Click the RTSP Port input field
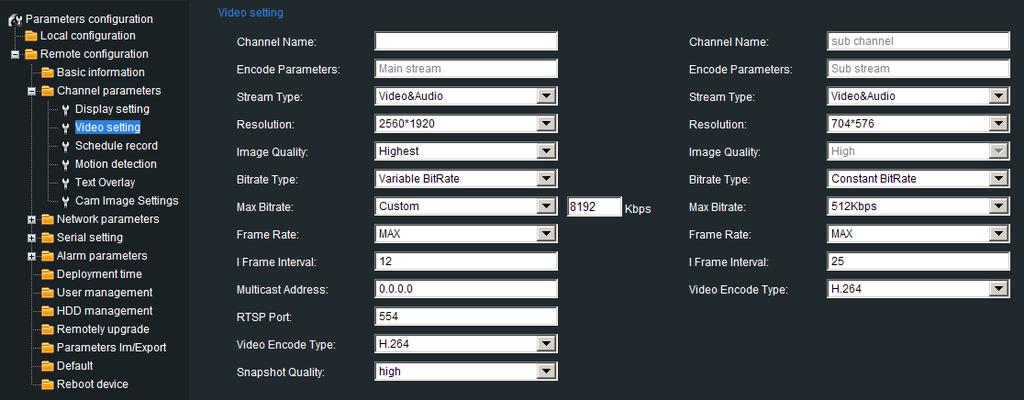 pyautogui.click(x=466, y=316)
